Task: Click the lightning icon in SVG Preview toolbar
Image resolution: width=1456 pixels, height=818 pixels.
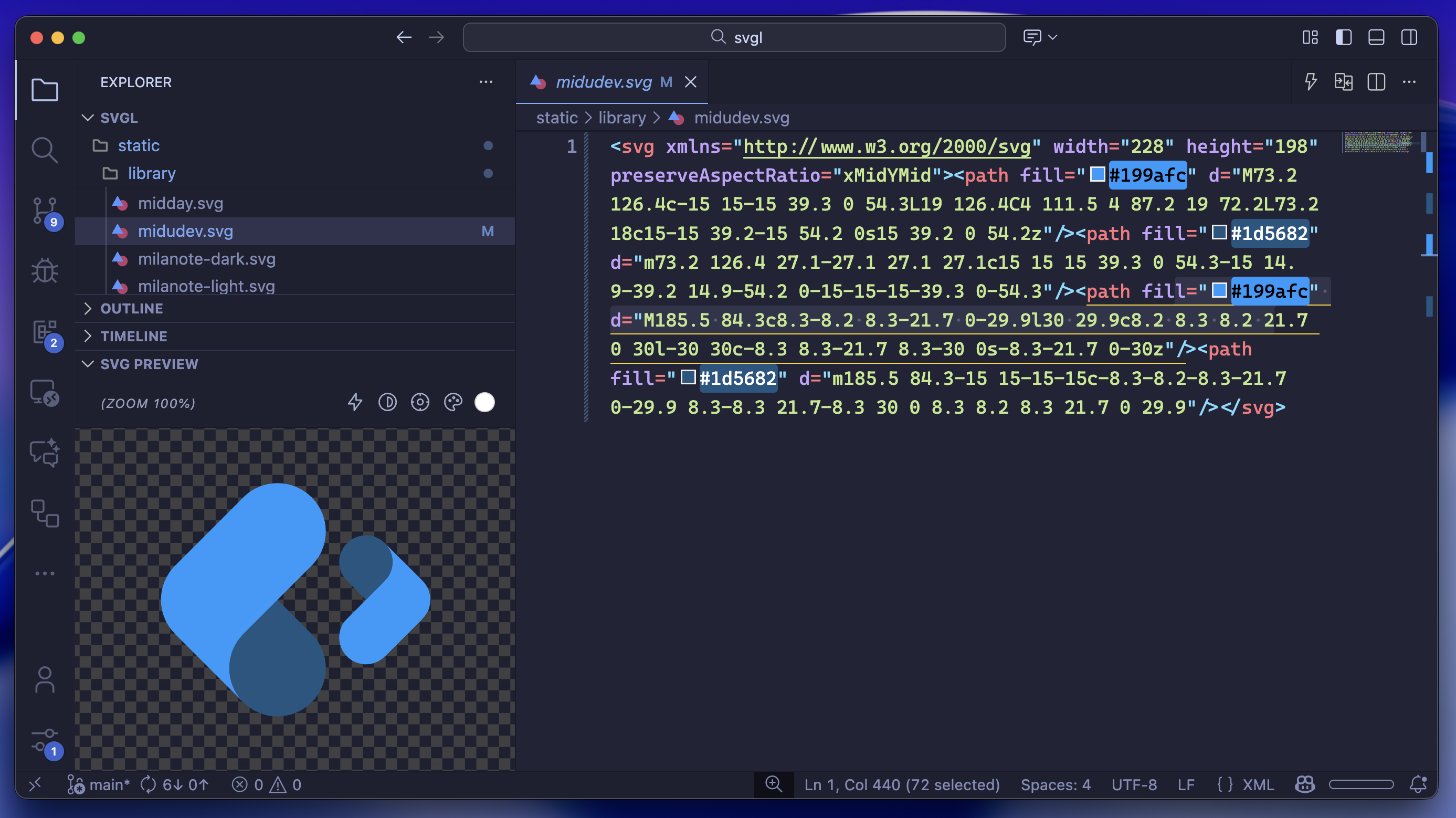Action: pos(355,402)
